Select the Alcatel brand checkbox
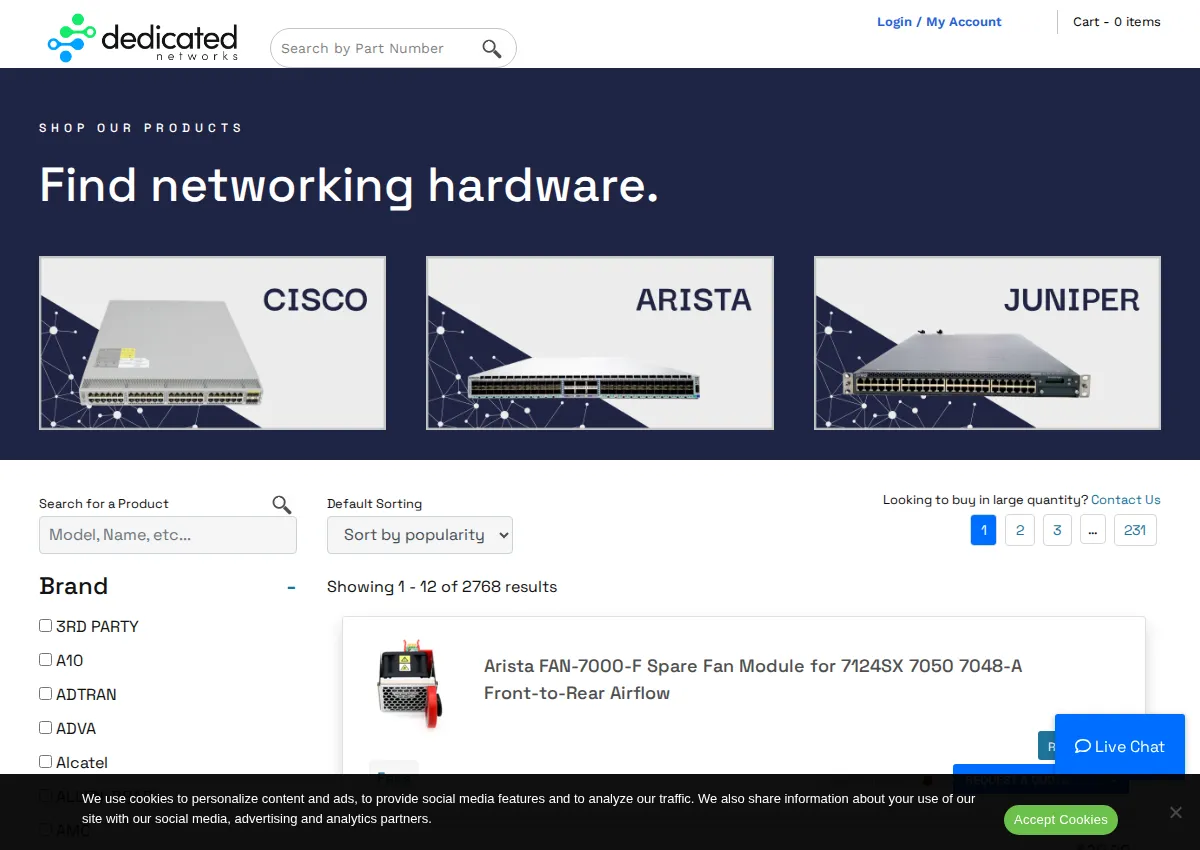This screenshot has width=1200, height=850. coord(45,762)
